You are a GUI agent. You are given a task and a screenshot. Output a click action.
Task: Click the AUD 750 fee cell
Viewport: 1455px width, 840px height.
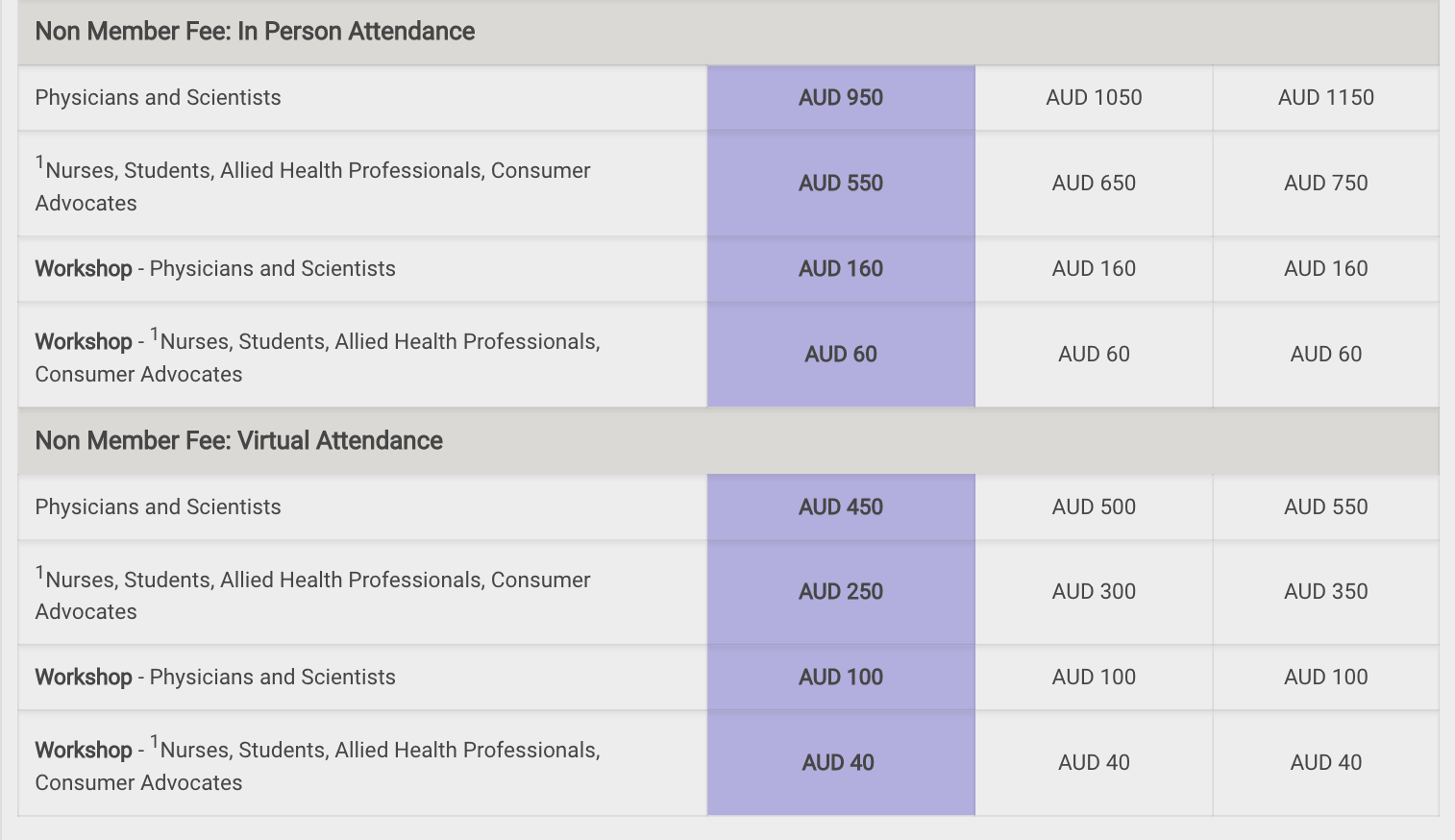[x=1325, y=184]
